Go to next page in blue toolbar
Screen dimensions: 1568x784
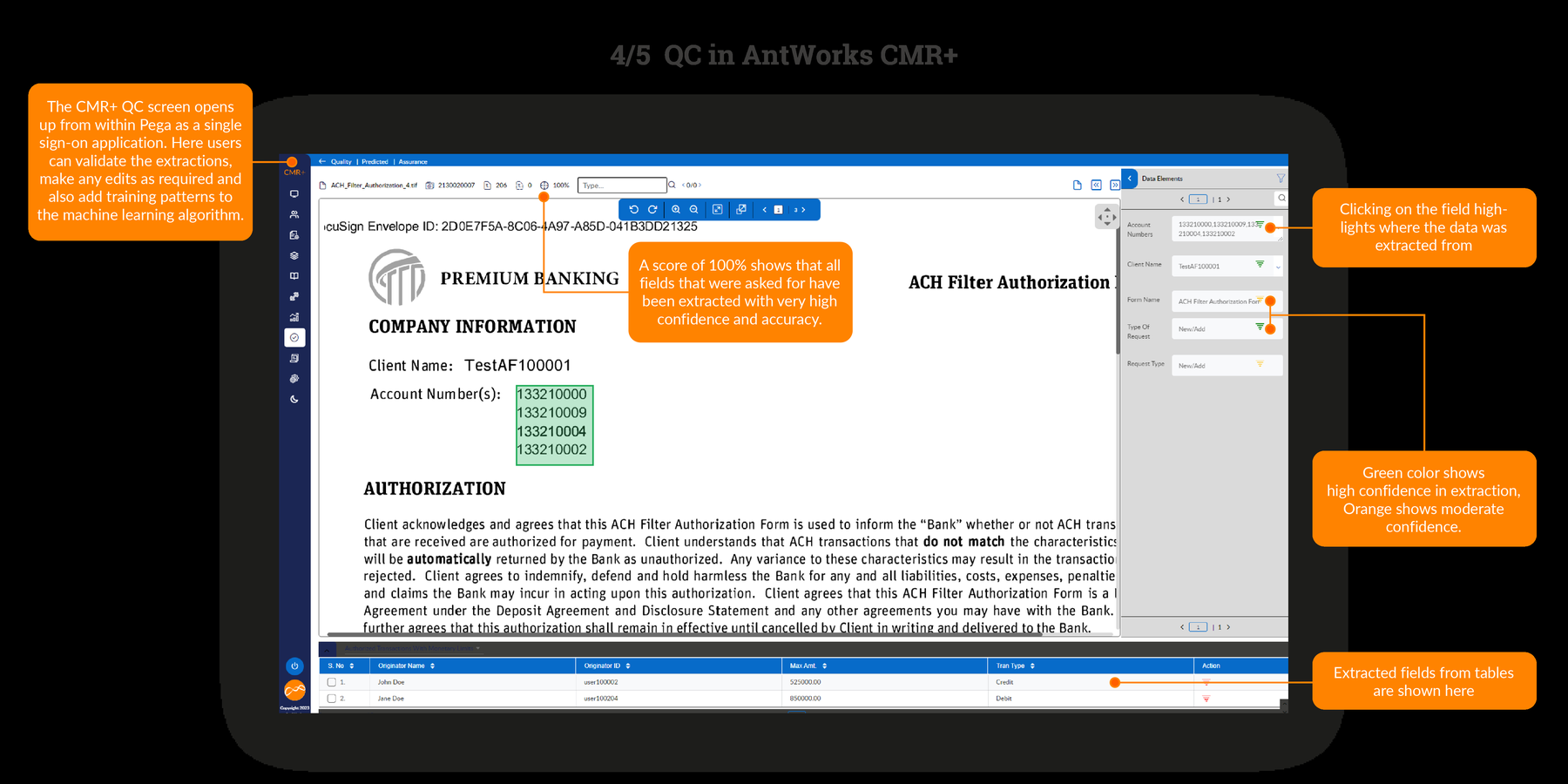(803, 209)
